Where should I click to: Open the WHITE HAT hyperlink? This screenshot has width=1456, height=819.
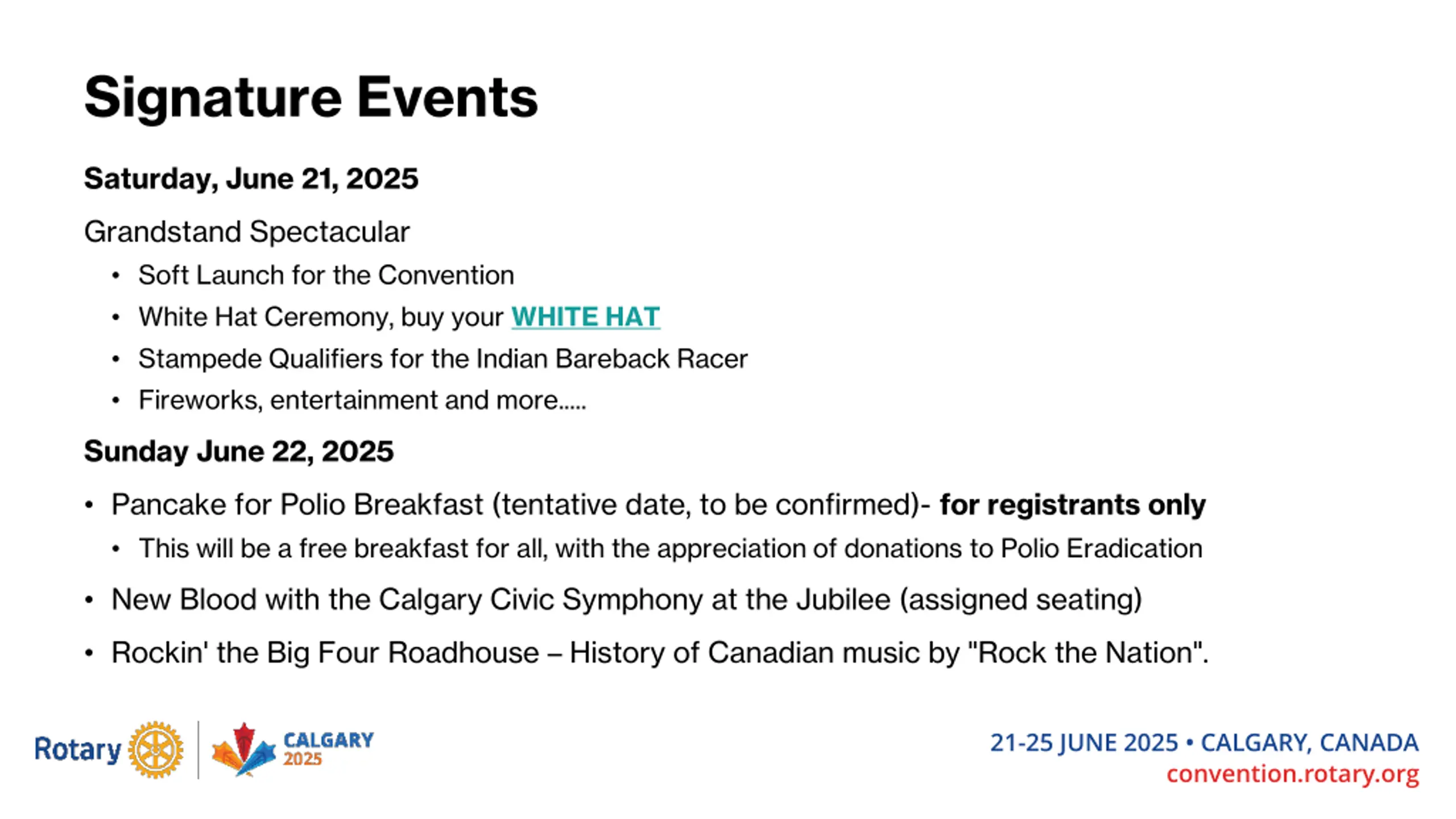click(585, 317)
